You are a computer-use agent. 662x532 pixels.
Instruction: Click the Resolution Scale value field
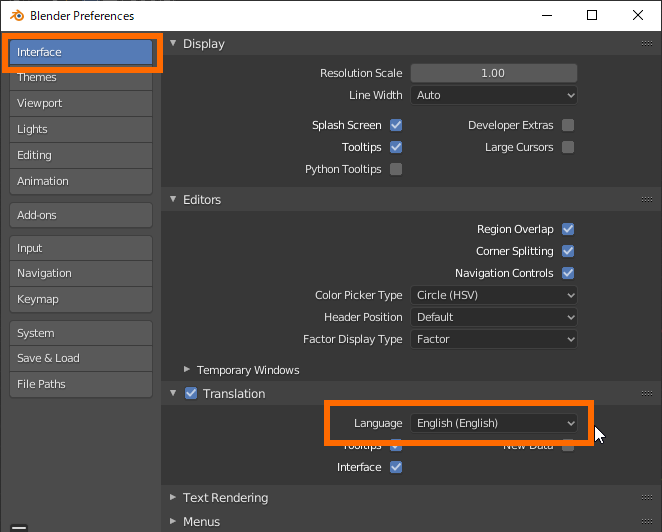[494, 73]
